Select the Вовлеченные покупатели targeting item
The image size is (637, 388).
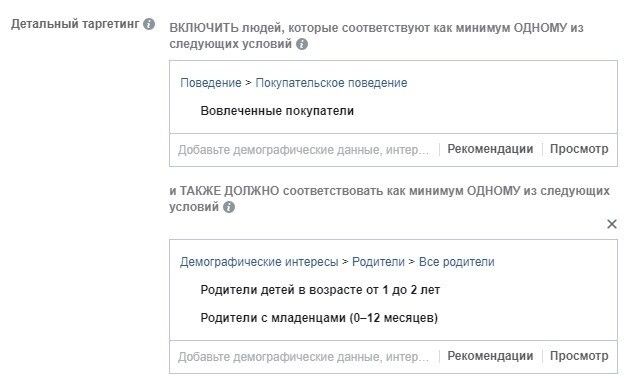coord(277,111)
